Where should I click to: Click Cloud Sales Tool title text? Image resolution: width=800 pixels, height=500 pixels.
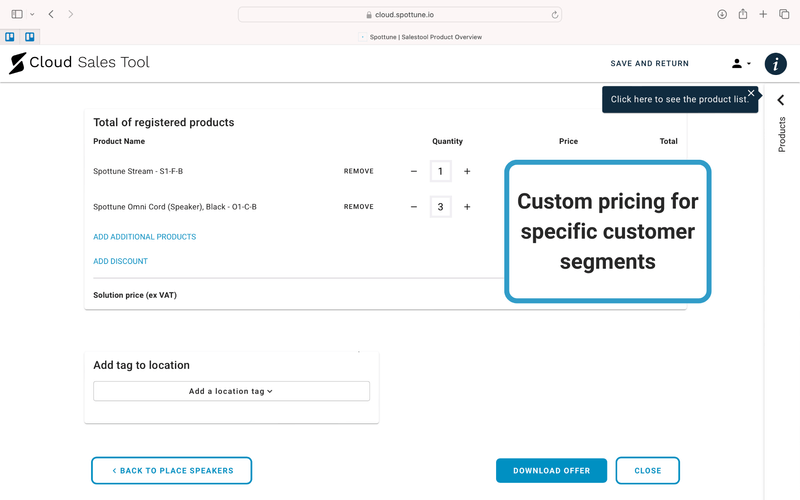click(x=89, y=62)
